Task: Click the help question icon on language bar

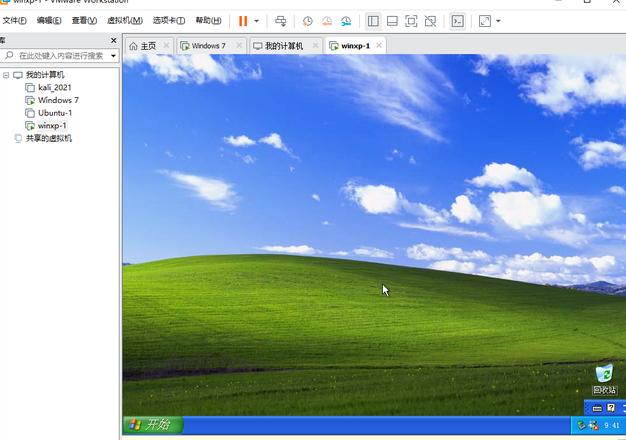Action: click(x=611, y=408)
